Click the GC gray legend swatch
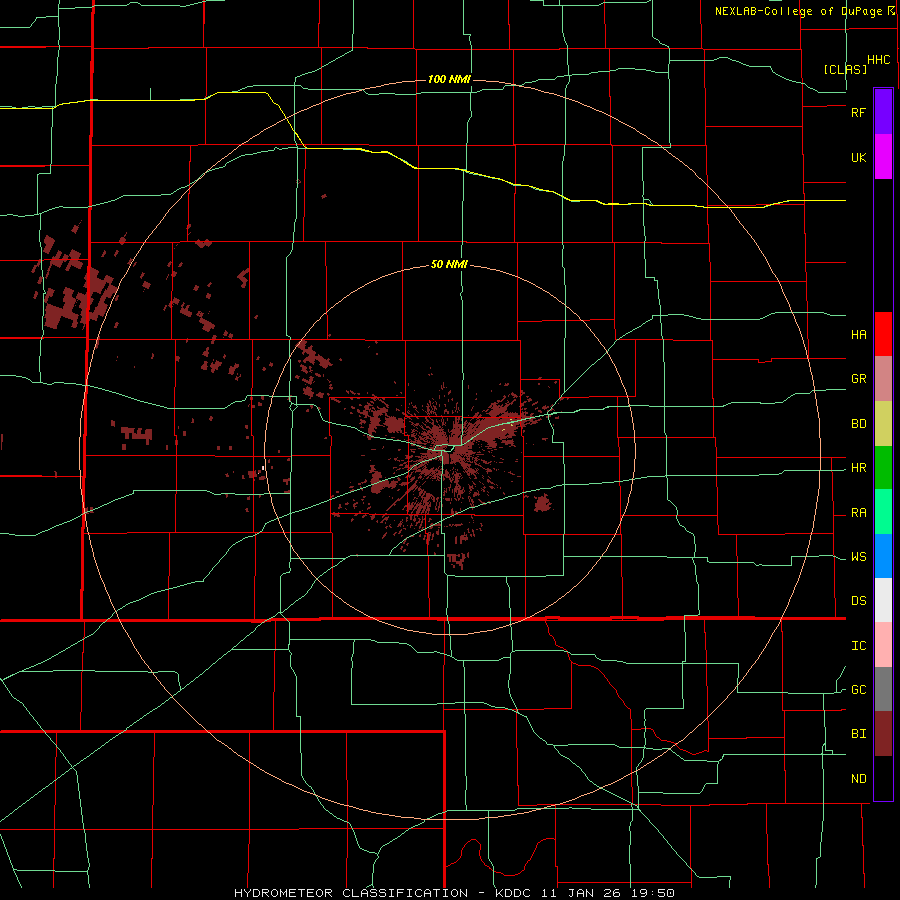Screen dimensions: 900x900 883,689
